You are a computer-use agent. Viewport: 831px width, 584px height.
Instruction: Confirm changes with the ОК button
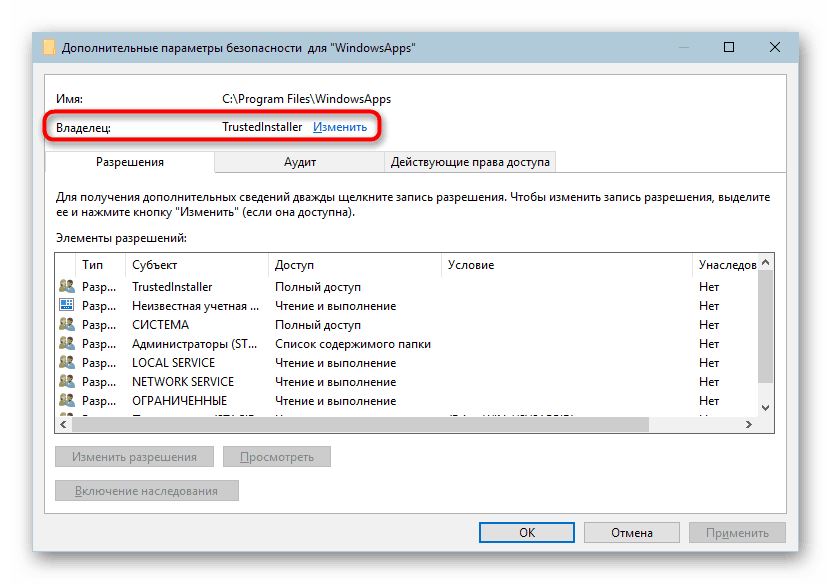[526, 532]
